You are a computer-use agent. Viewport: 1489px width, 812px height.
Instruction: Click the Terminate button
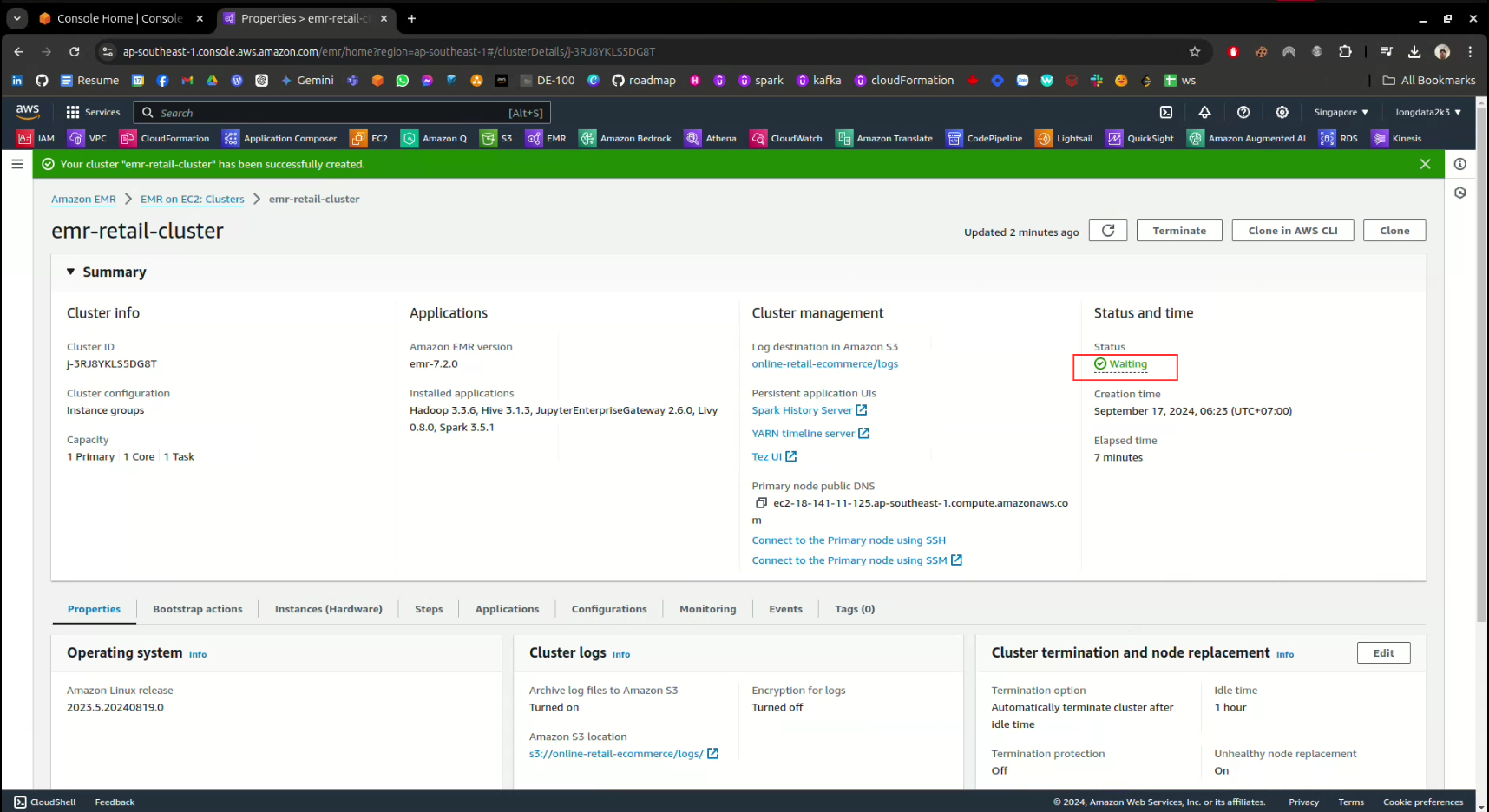tap(1178, 231)
